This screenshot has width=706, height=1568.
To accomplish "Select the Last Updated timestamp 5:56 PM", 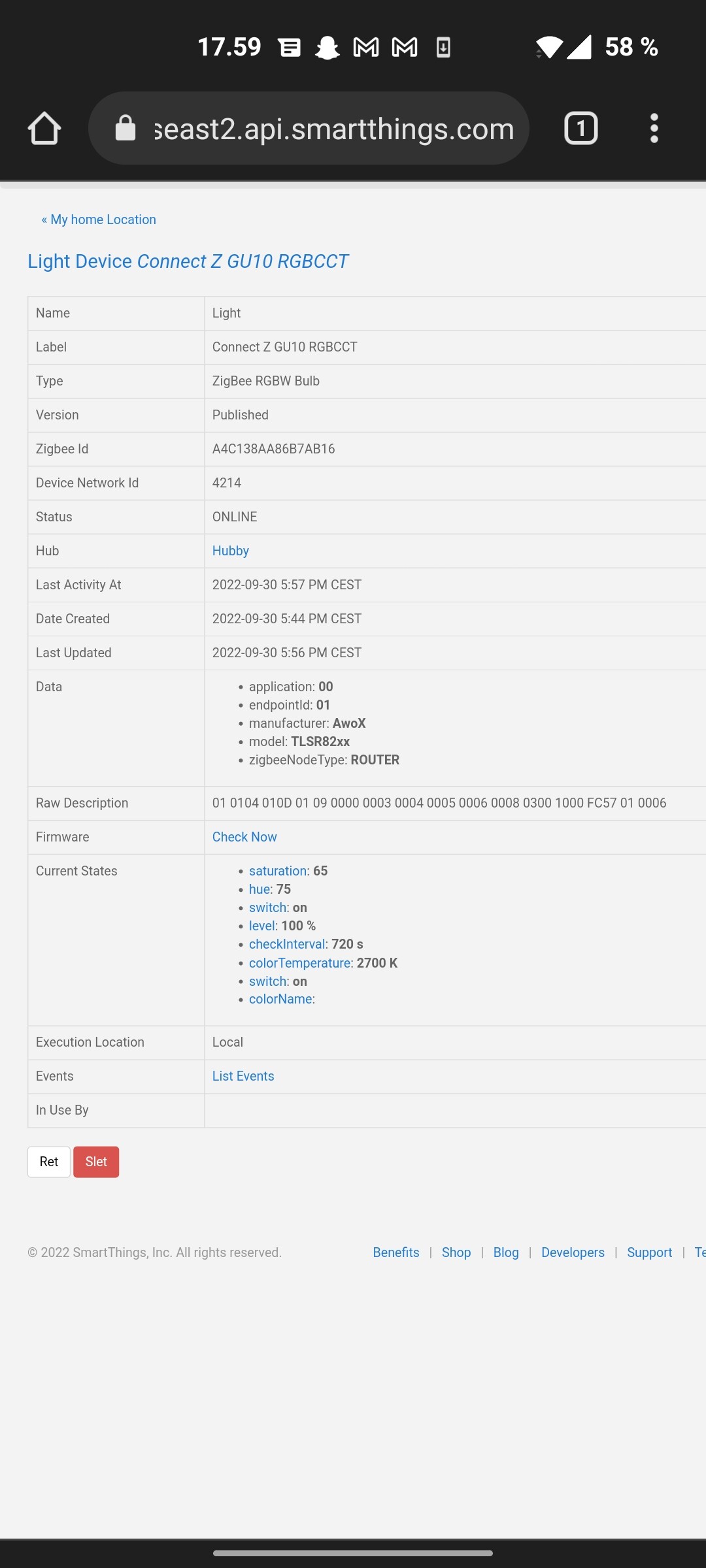I will coord(287,653).
